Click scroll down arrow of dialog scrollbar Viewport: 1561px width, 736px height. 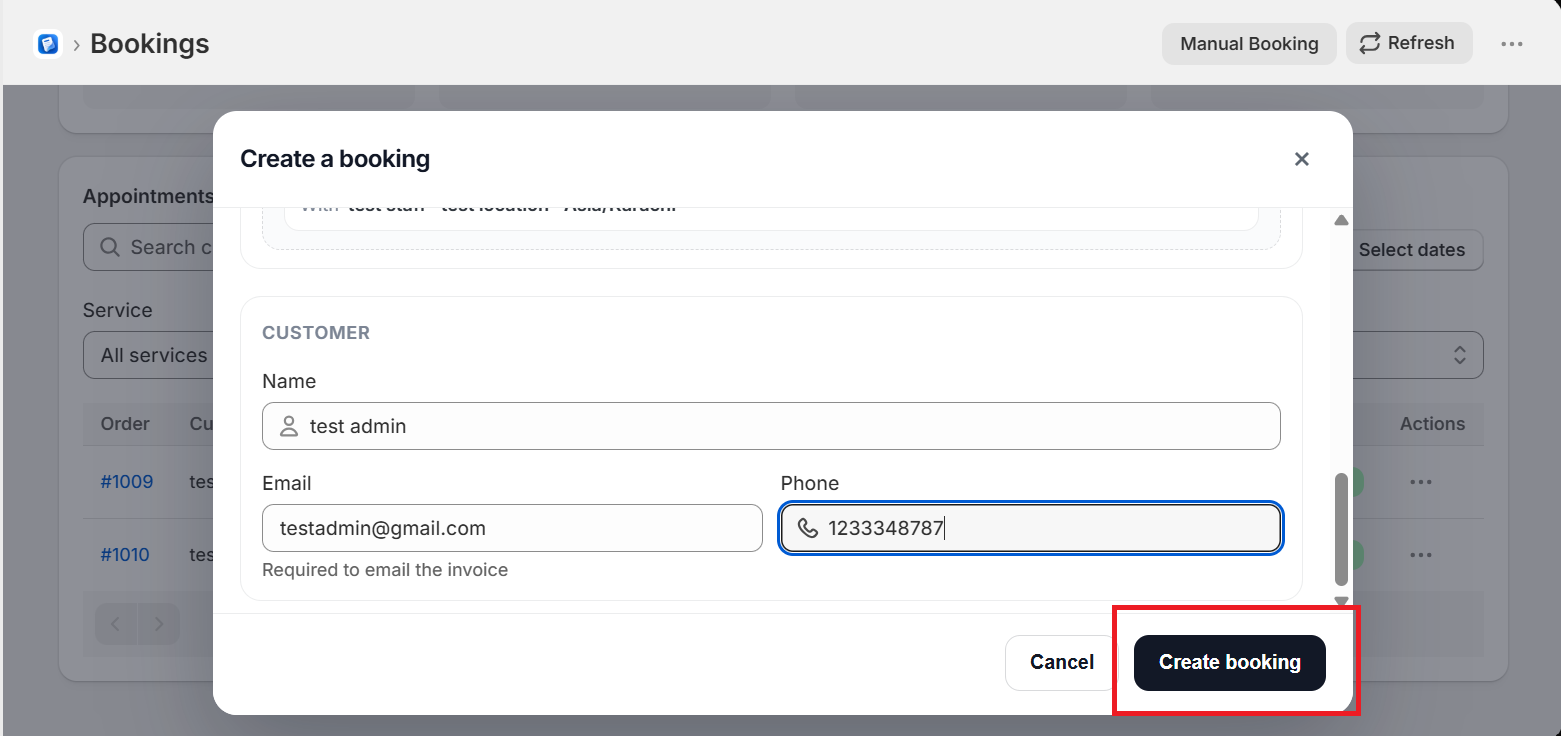pyautogui.click(x=1342, y=601)
